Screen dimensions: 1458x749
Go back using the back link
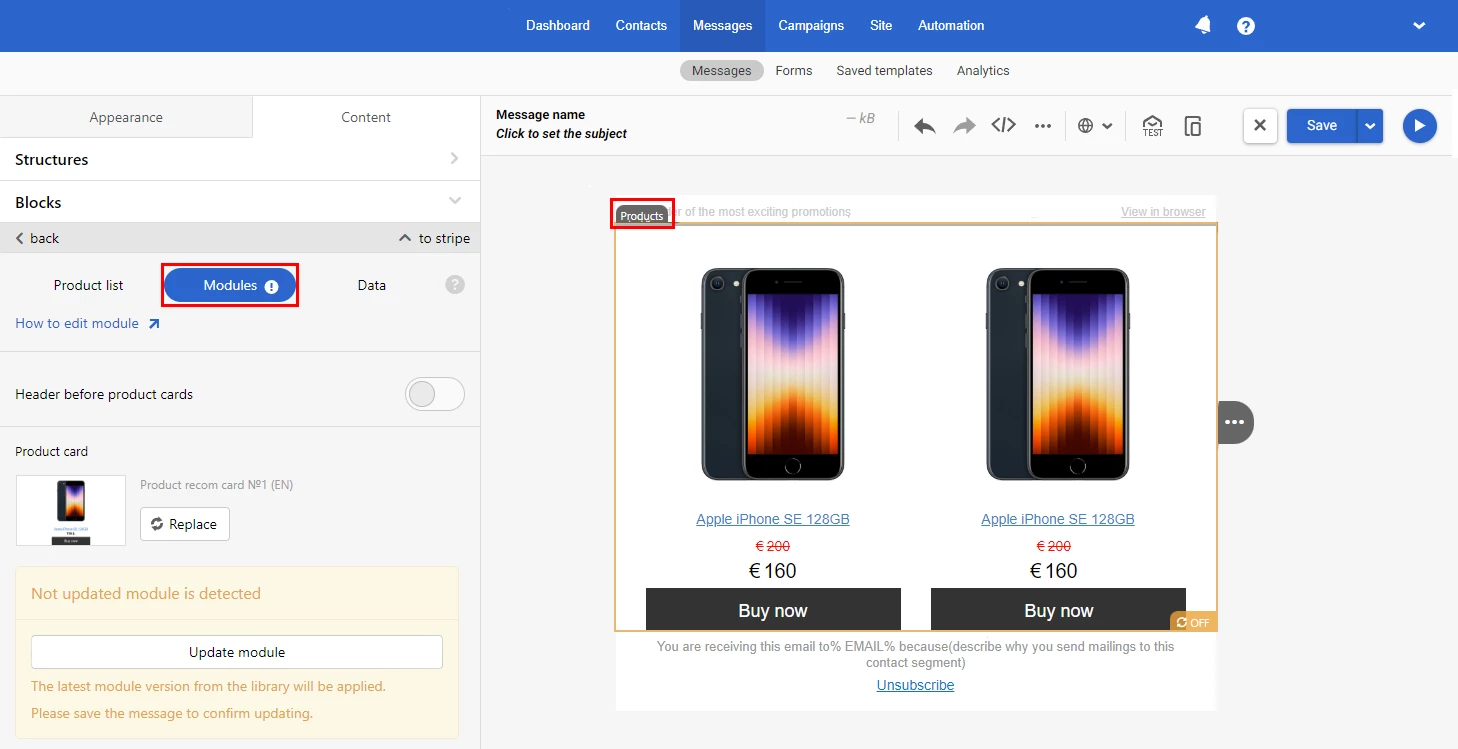coord(37,238)
